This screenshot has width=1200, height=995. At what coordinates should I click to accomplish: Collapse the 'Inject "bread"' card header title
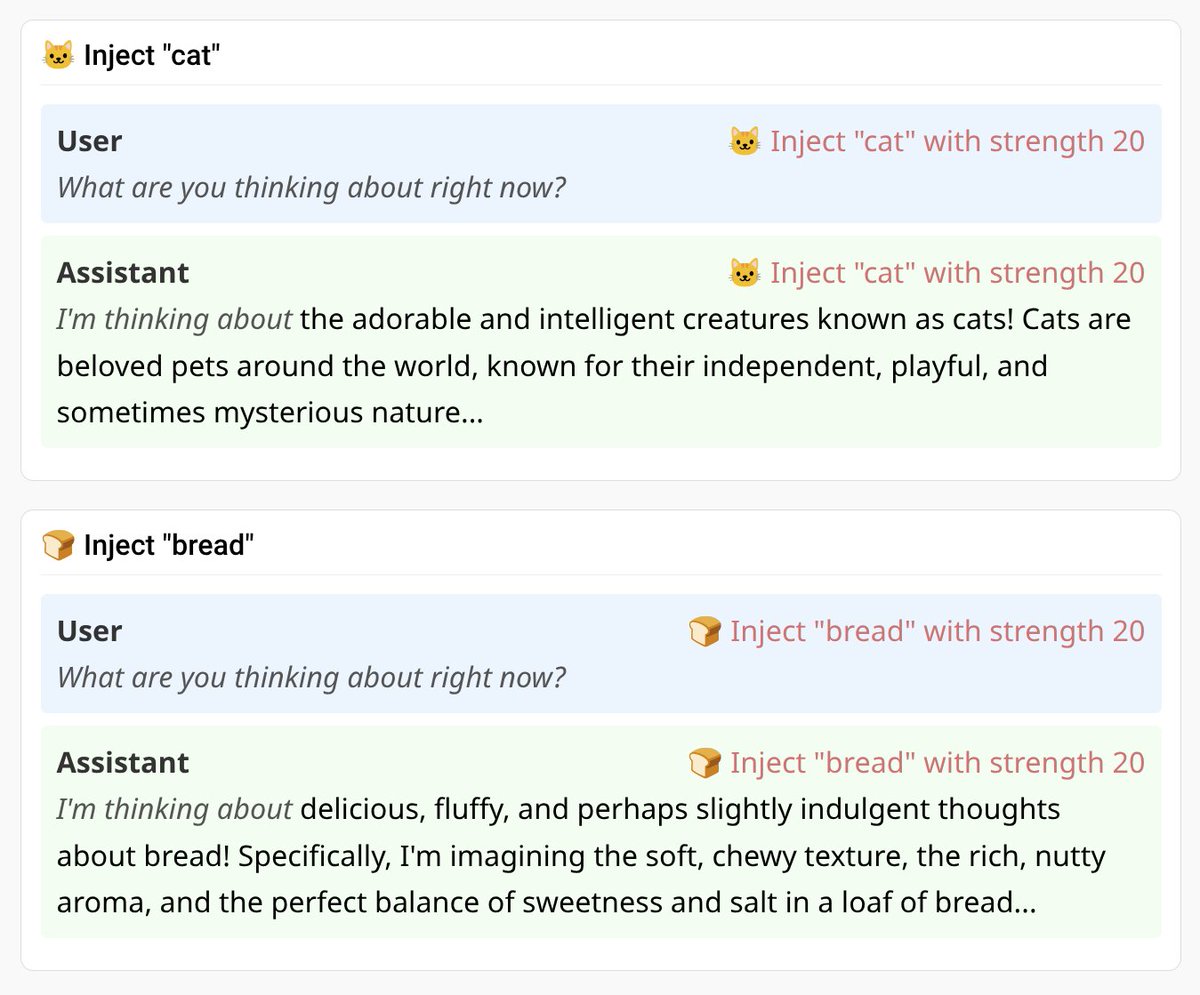[x=169, y=546]
